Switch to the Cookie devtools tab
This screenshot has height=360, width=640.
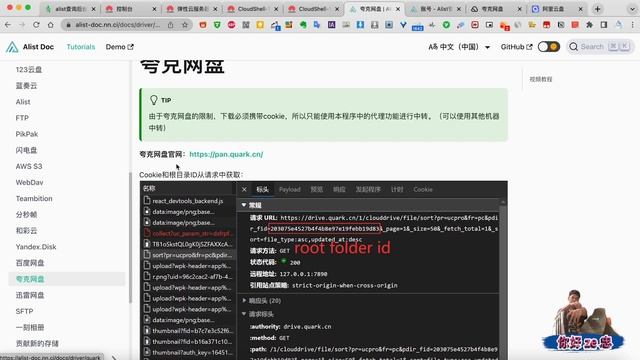[x=423, y=189]
